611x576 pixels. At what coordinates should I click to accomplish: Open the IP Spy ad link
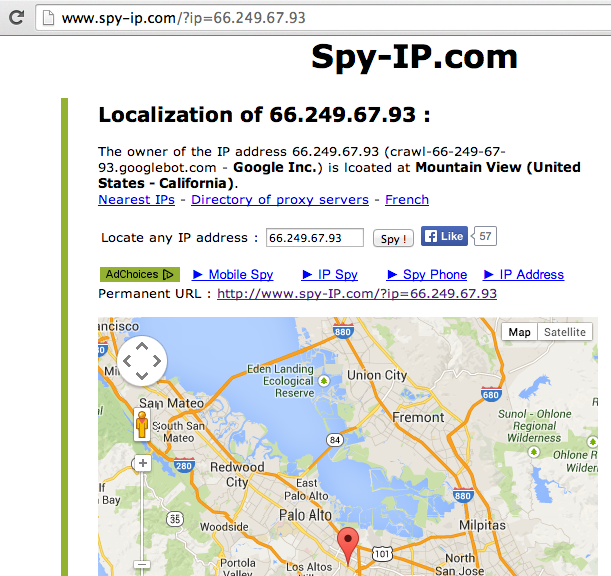tap(330, 274)
